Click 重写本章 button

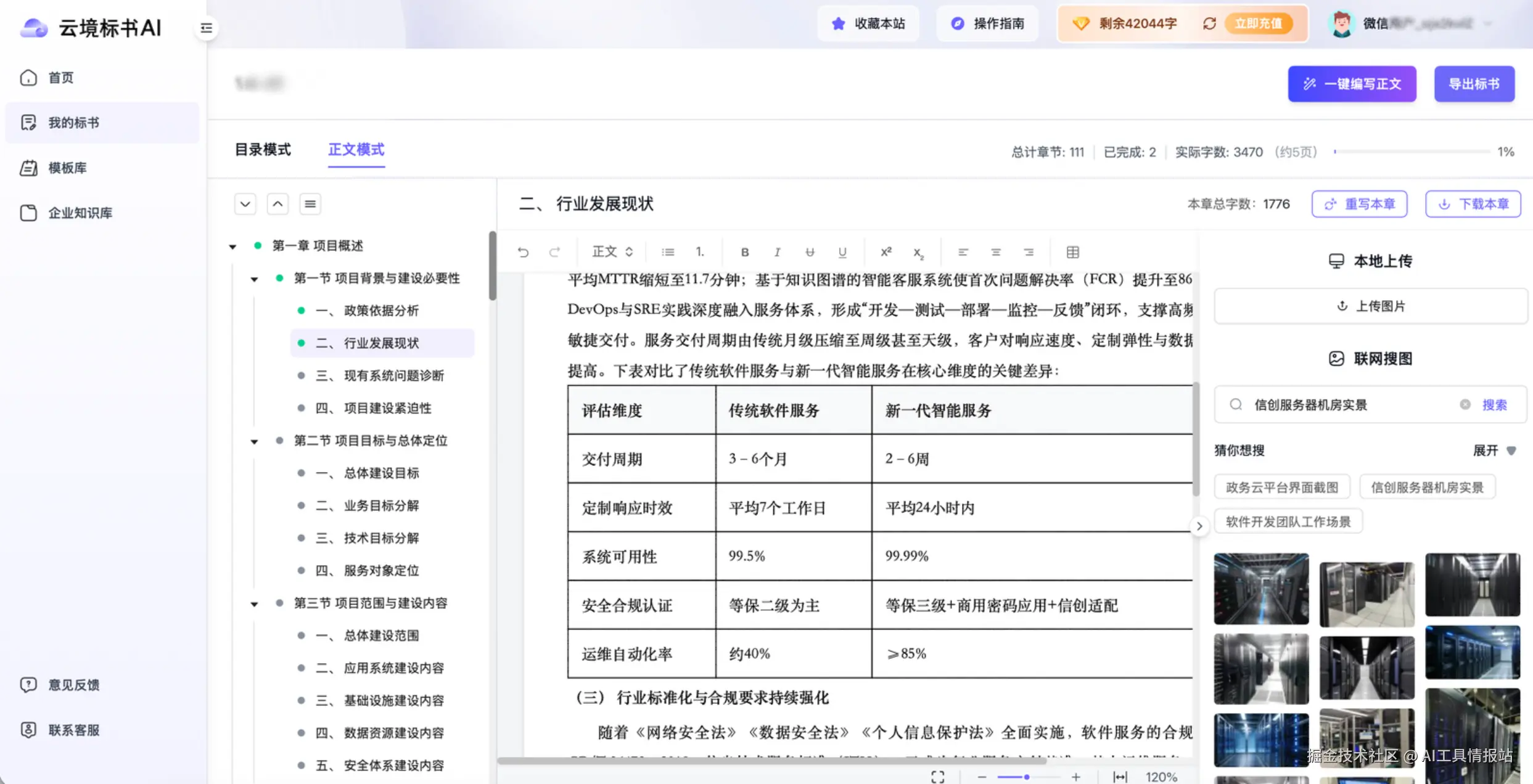(1359, 204)
